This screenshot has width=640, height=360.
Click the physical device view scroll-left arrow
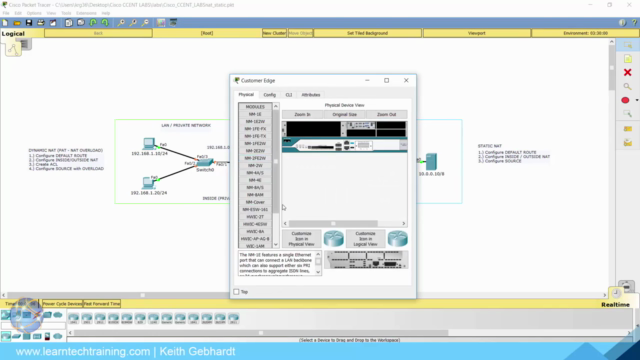coord(285,223)
